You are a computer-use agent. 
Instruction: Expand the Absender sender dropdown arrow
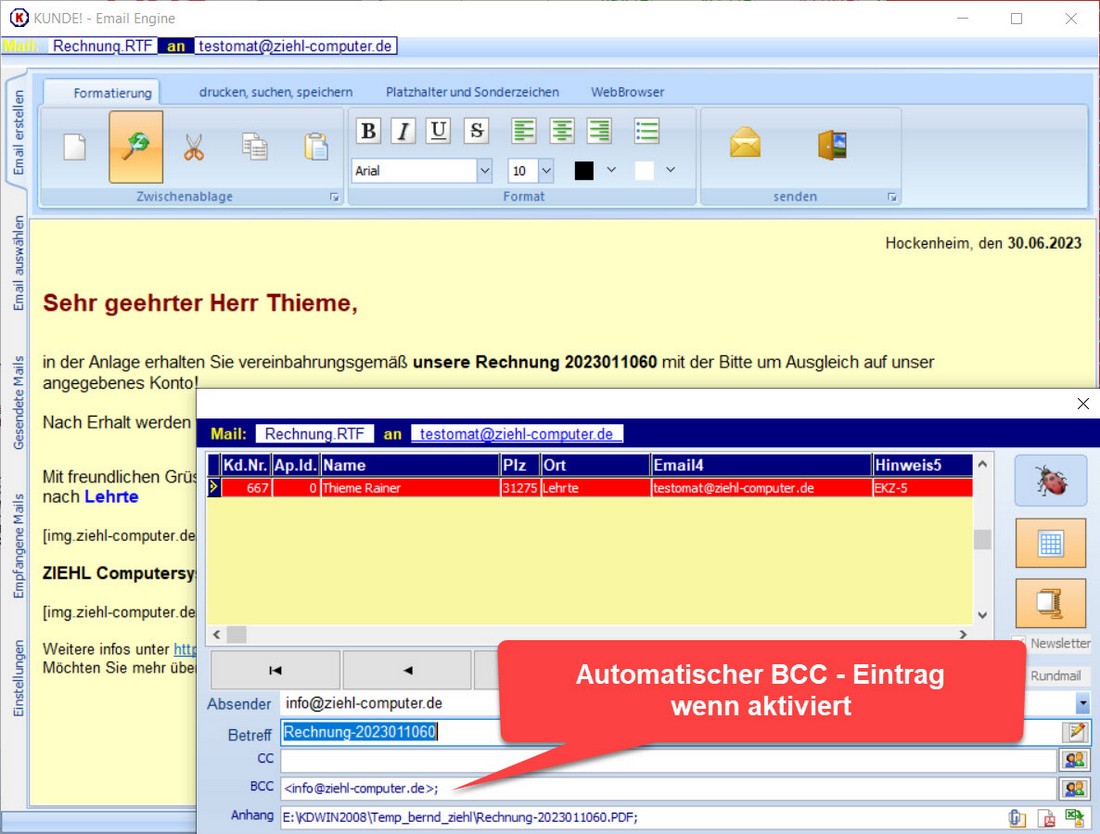coord(1084,704)
